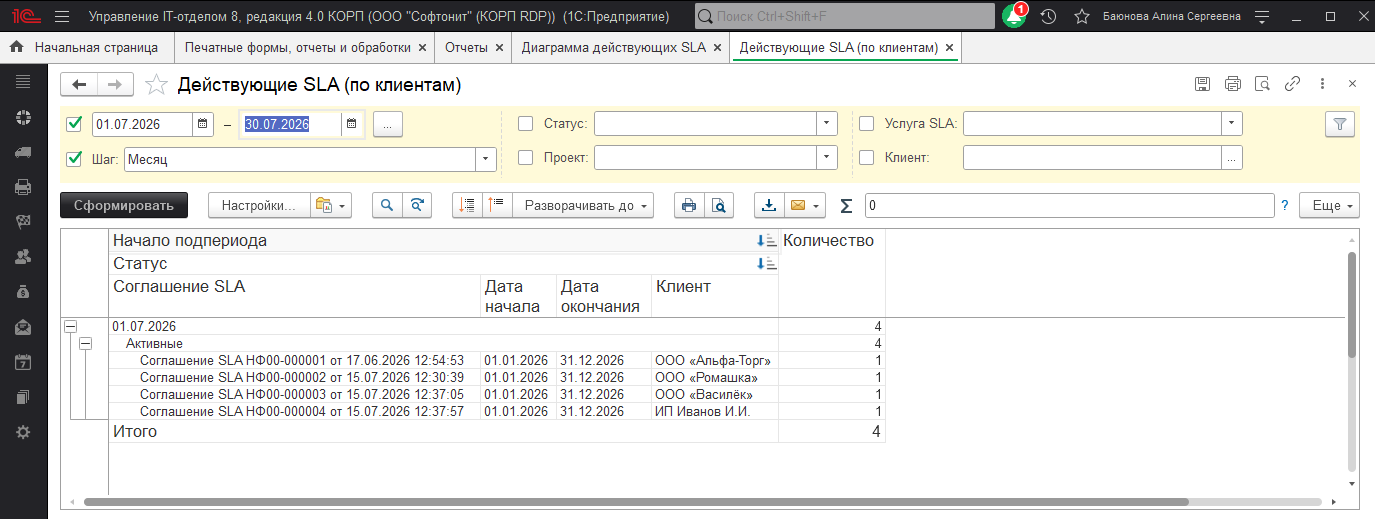Enable the Клиент filter checkbox

click(x=867, y=157)
